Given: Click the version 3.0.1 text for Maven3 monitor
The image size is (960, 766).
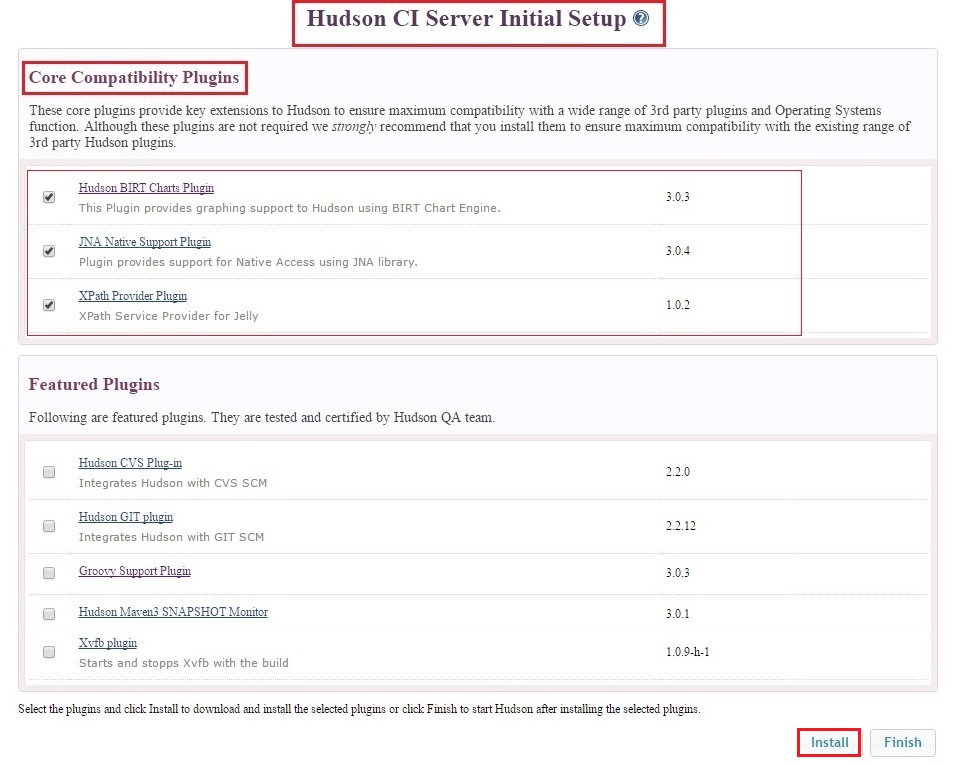Looking at the screenshot, I should coord(678,614).
